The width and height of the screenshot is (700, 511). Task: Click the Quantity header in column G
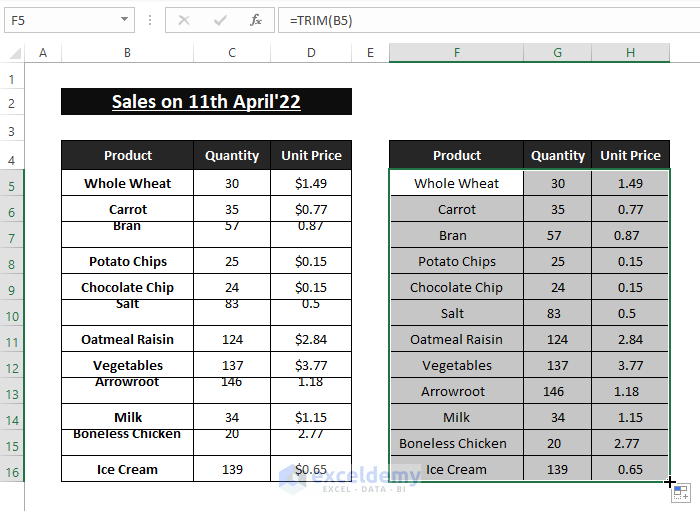[558, 155]
